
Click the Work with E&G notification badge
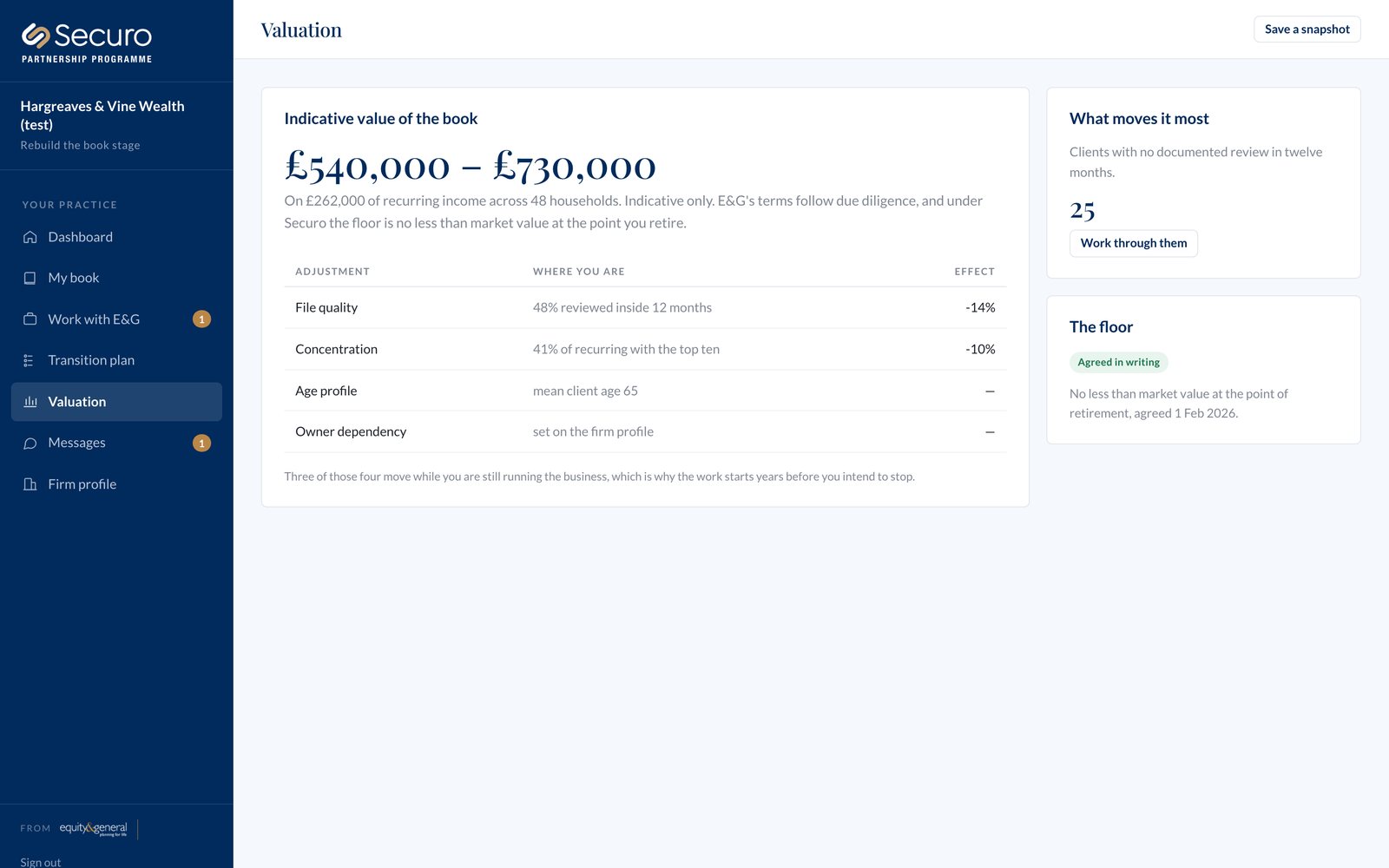201,319
